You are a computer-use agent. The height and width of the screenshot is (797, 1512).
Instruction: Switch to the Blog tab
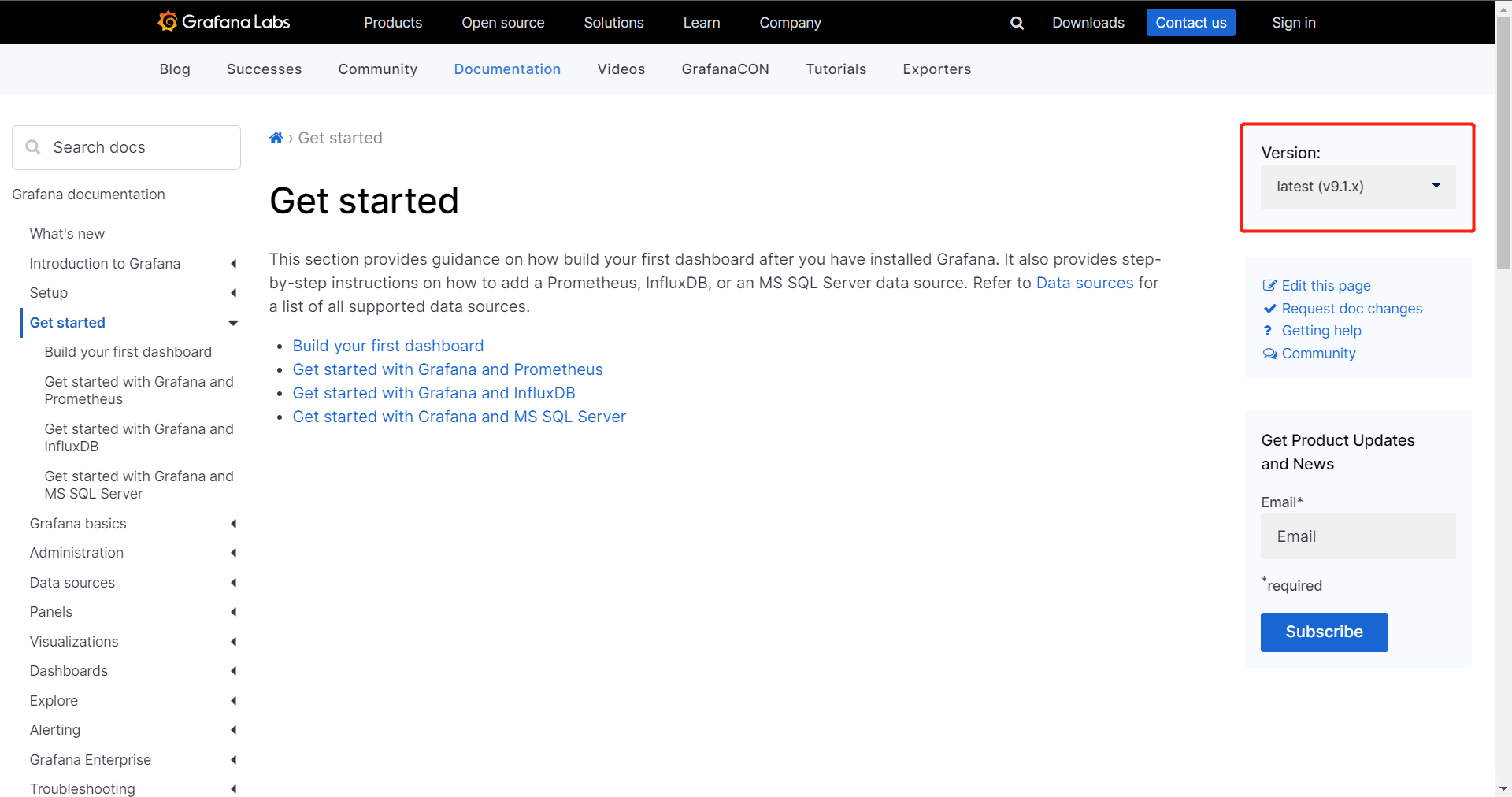(x=175, y=69)
